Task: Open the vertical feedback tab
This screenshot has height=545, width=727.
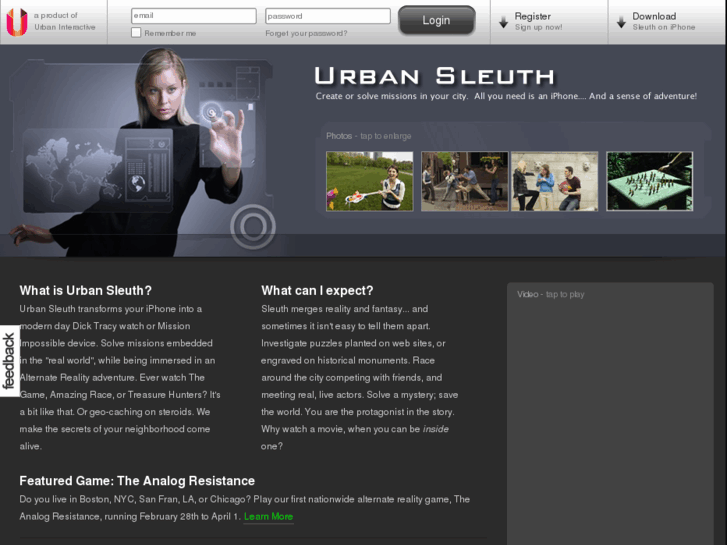Action: (x=9, y=361)
